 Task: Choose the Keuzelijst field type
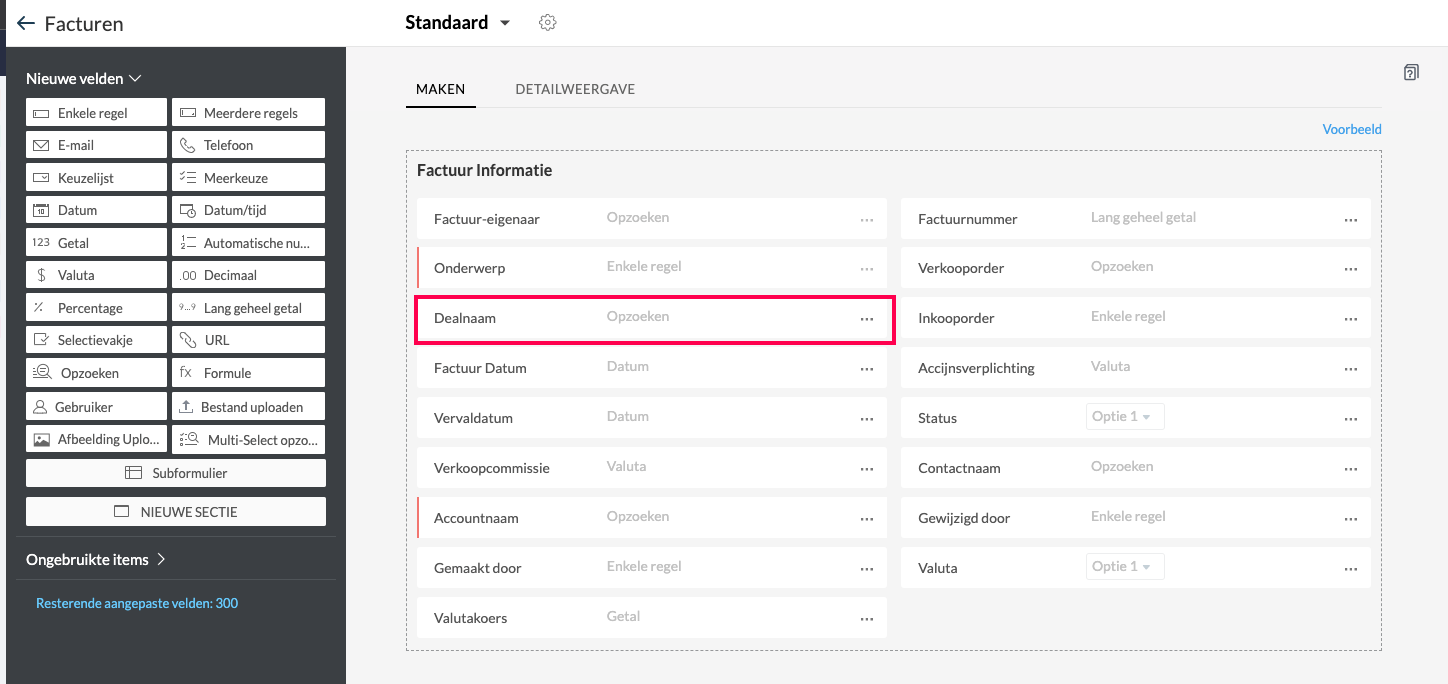pos(96,178)
